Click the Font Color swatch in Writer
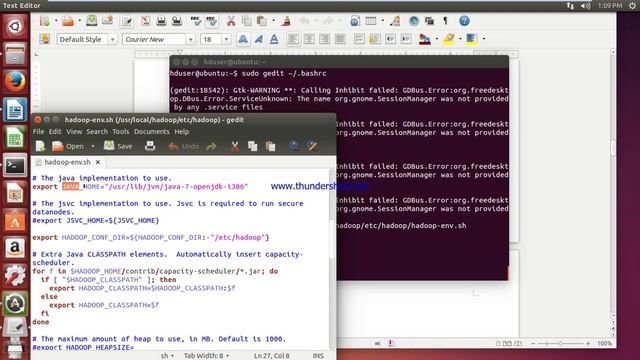The image size is (640, 360). [425, 39]
